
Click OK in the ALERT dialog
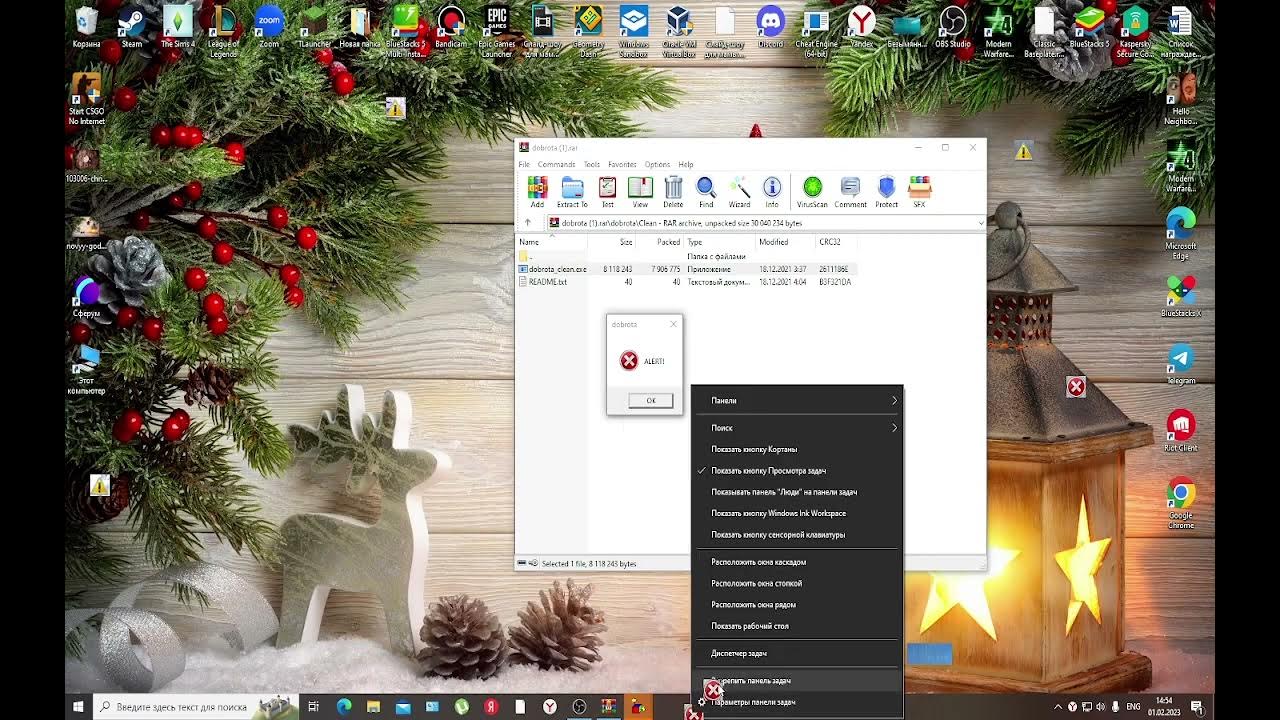coord(650,400)
